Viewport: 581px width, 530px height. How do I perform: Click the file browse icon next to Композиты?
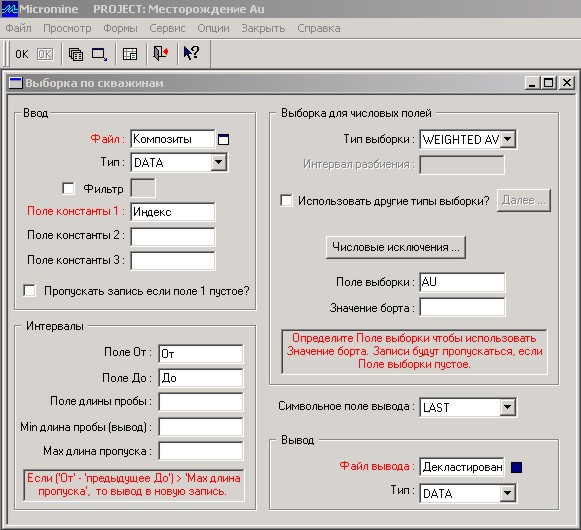tap(223, 139)
